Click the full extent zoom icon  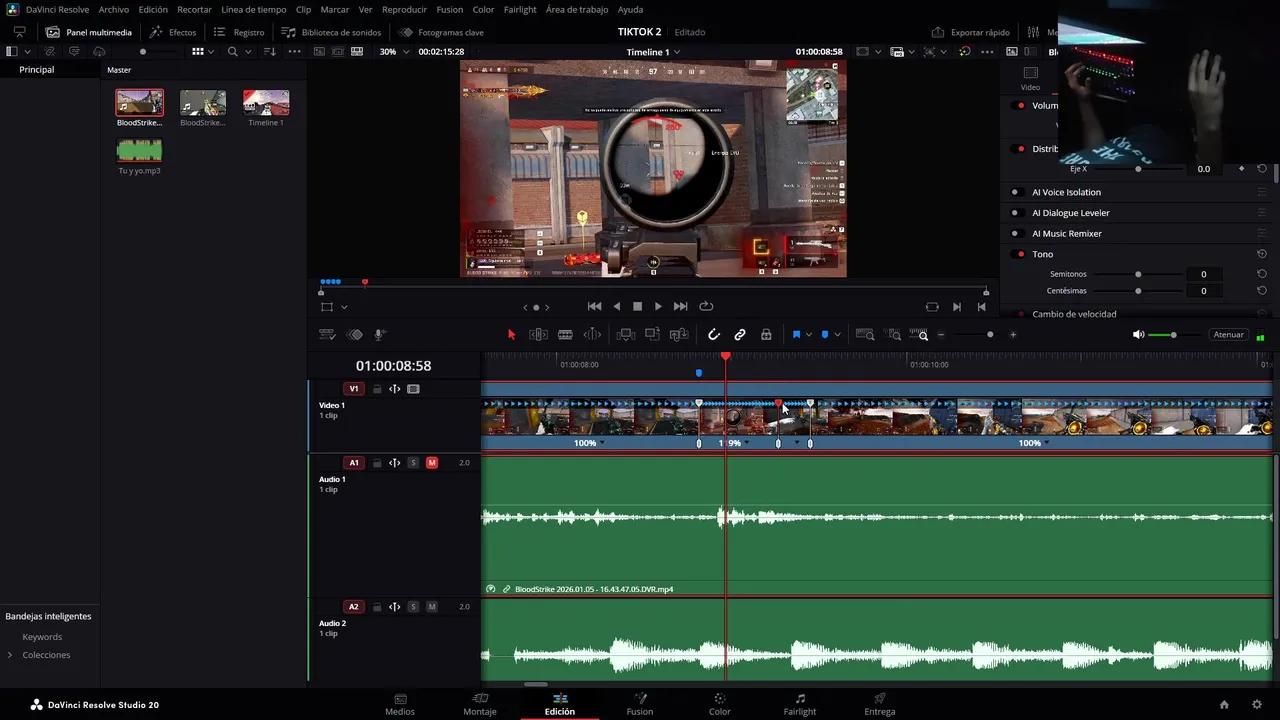[865, 335]
